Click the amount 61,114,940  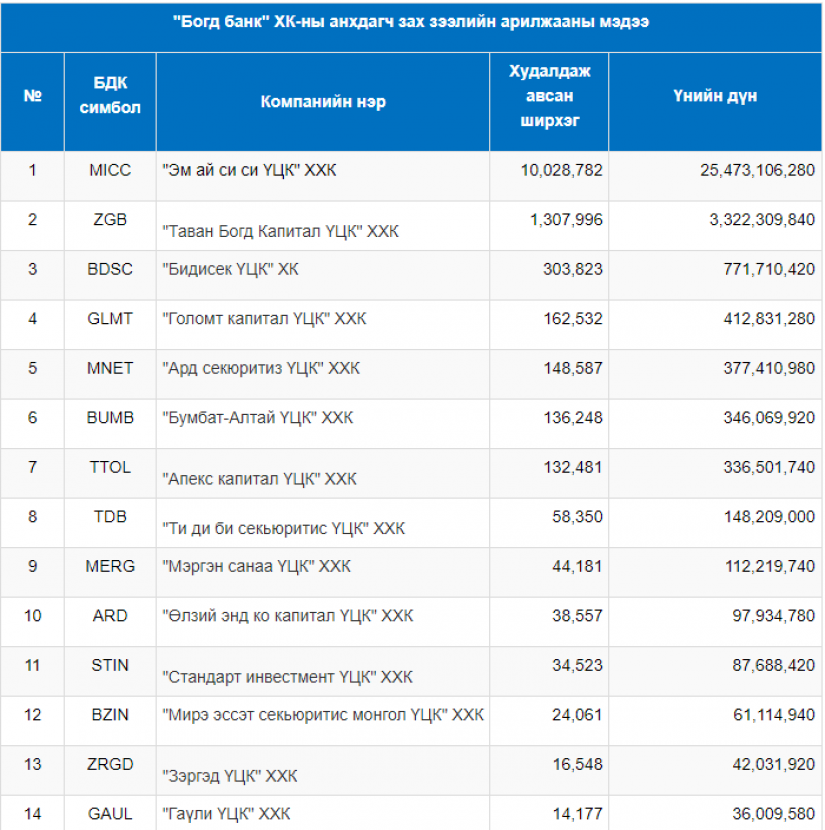pyautogui.click(x=774, y=715)
